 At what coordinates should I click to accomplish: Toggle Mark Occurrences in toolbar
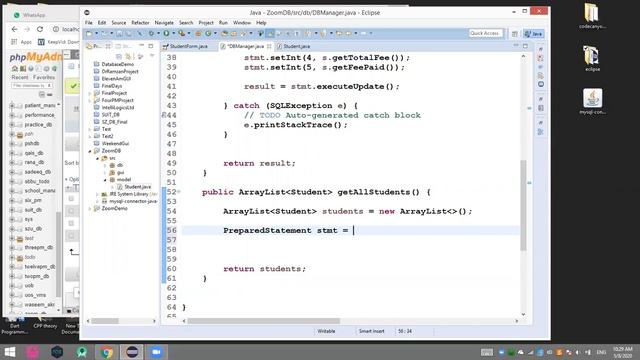point(270,33)
